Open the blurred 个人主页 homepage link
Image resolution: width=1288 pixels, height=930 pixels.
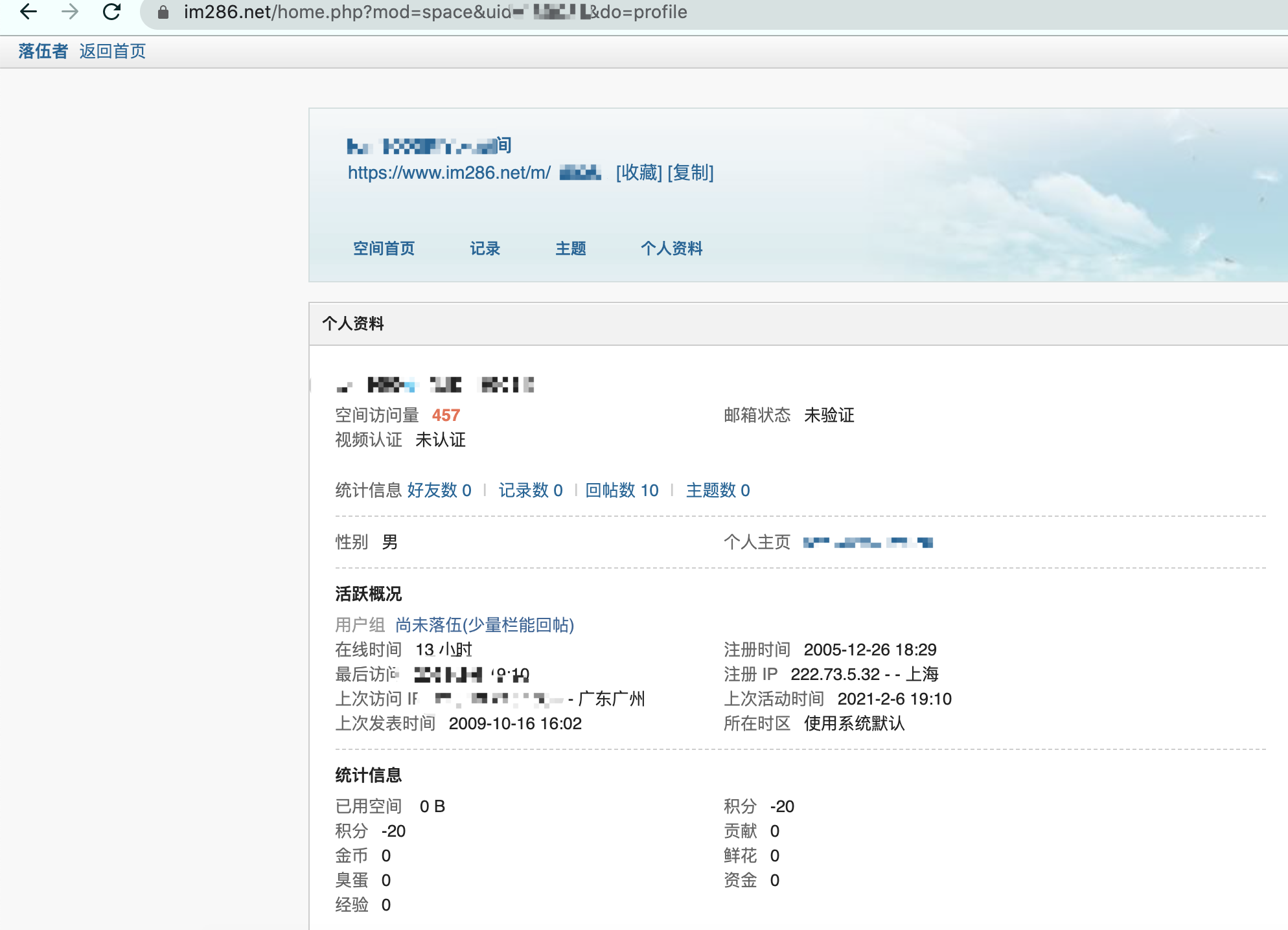click(x=868, y=543)
